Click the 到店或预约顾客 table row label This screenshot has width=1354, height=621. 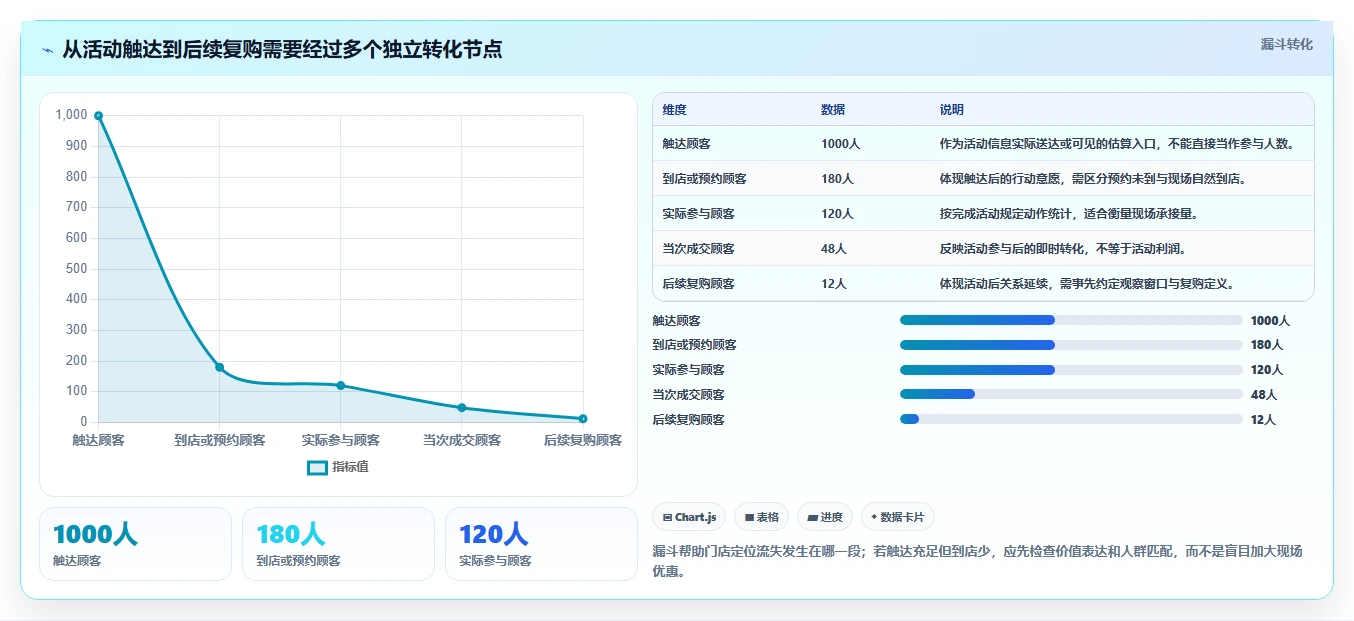pyautogui.click(x=705, y=178)
